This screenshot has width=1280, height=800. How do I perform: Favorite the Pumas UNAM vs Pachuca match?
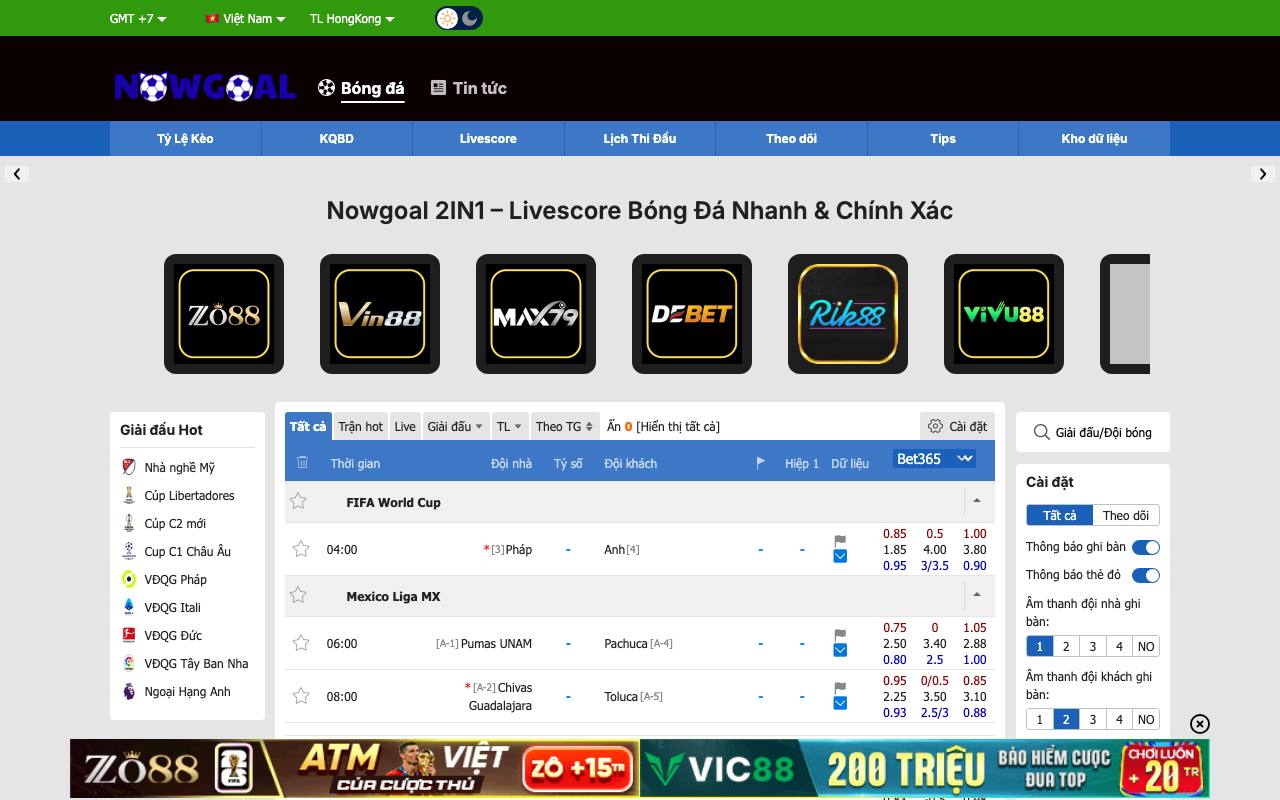[301, 643]
